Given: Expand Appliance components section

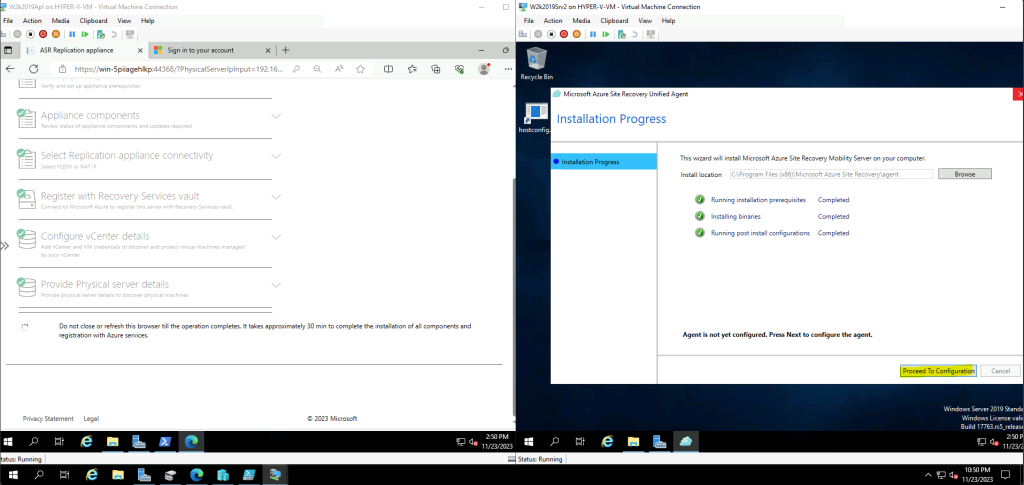Looking at the screenshot, I should pyautogui.click(x=276, y=116).
